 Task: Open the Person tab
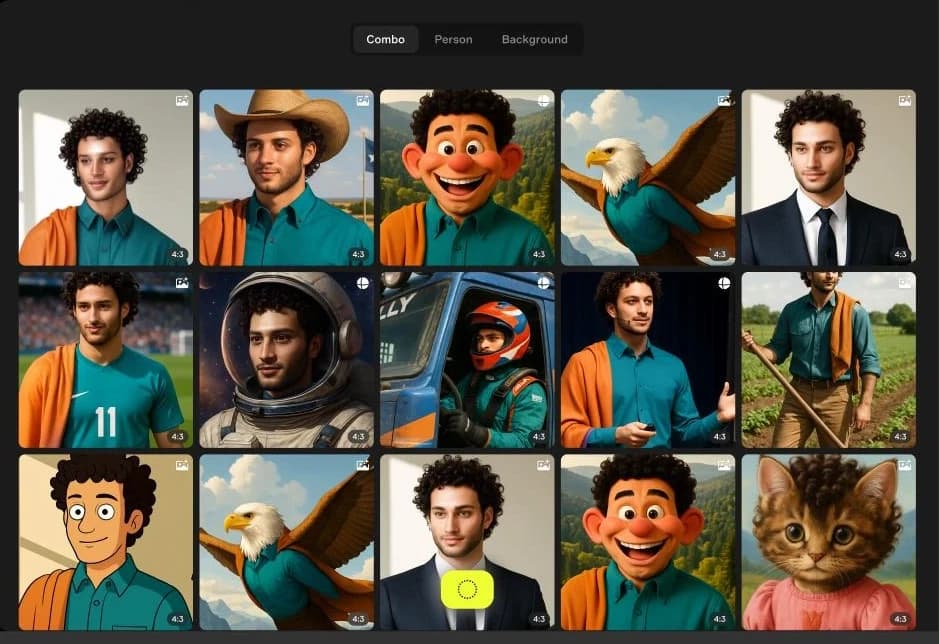tap(453, 40)
